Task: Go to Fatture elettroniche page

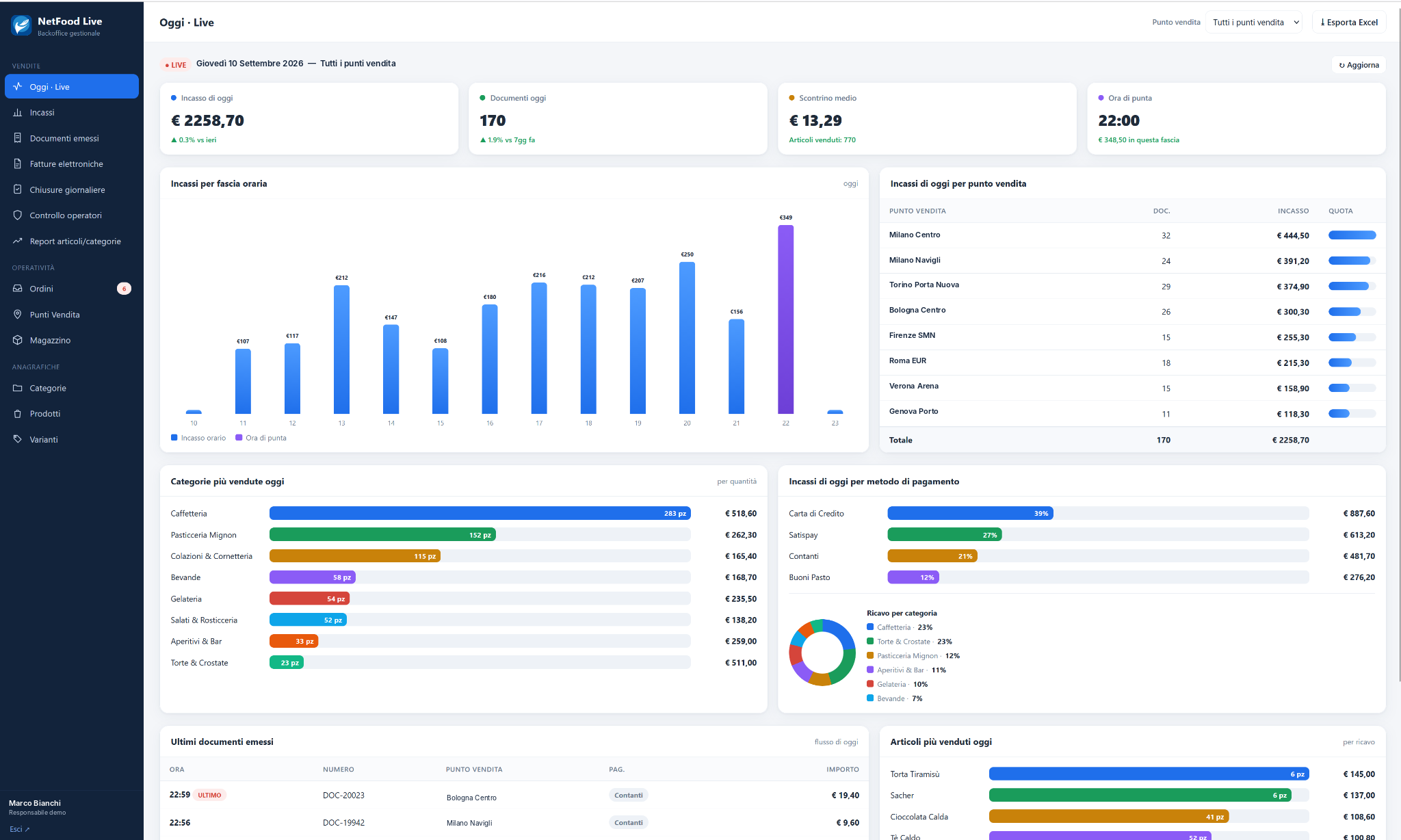Action: [72, 164]
